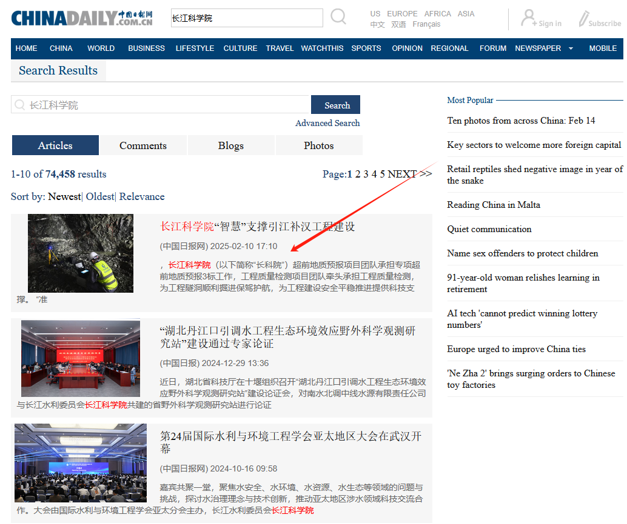Switch to the Comments tab

click(x=143, y=145)
